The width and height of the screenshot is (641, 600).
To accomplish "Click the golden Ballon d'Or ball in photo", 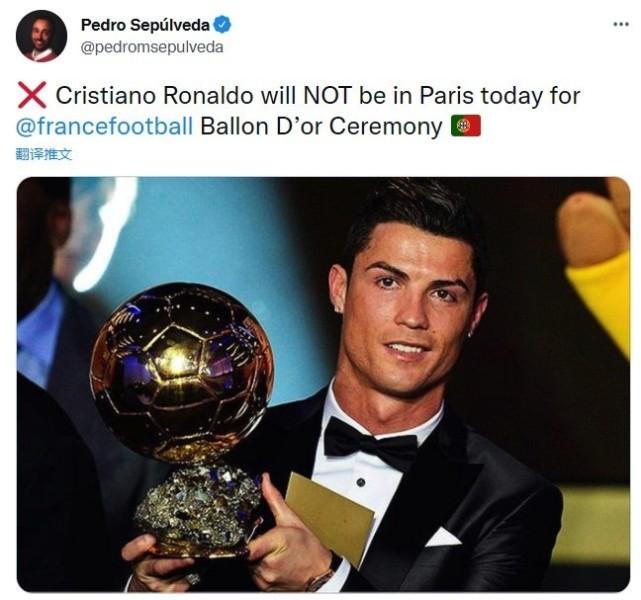I will (x=181, y=372).
